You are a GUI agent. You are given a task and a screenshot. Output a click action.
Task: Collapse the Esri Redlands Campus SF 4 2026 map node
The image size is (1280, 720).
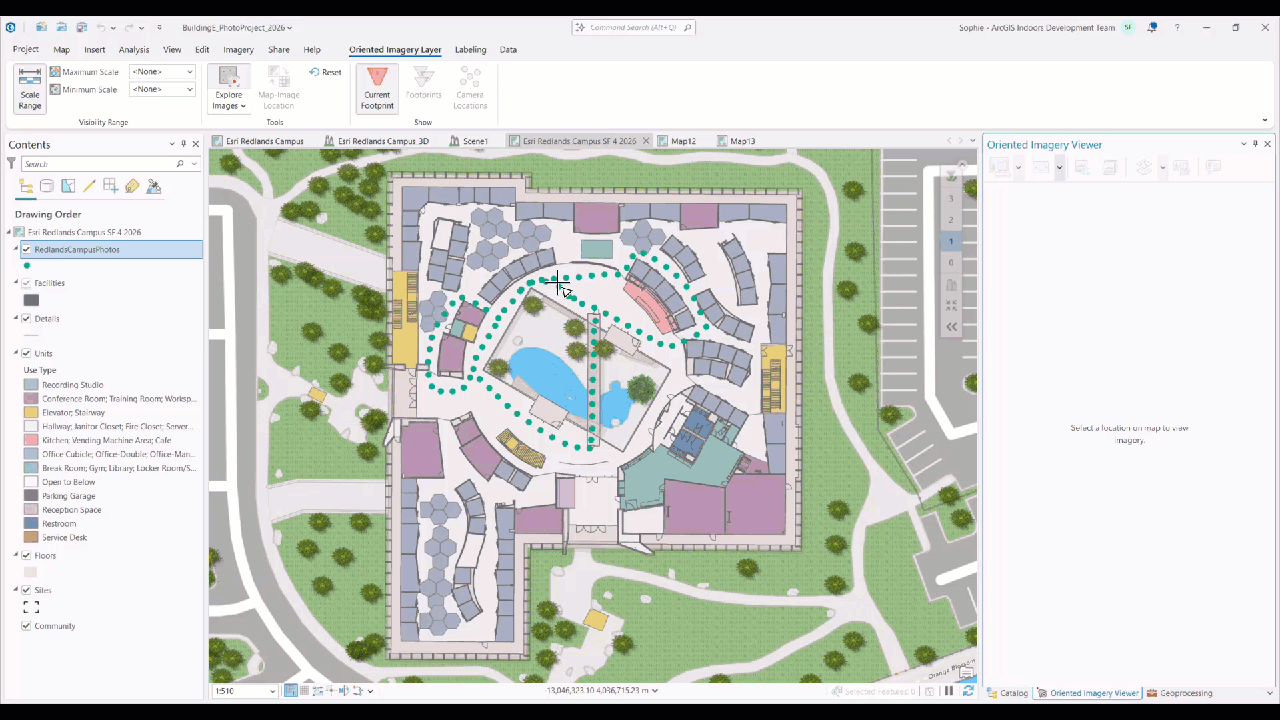[9, 232]
